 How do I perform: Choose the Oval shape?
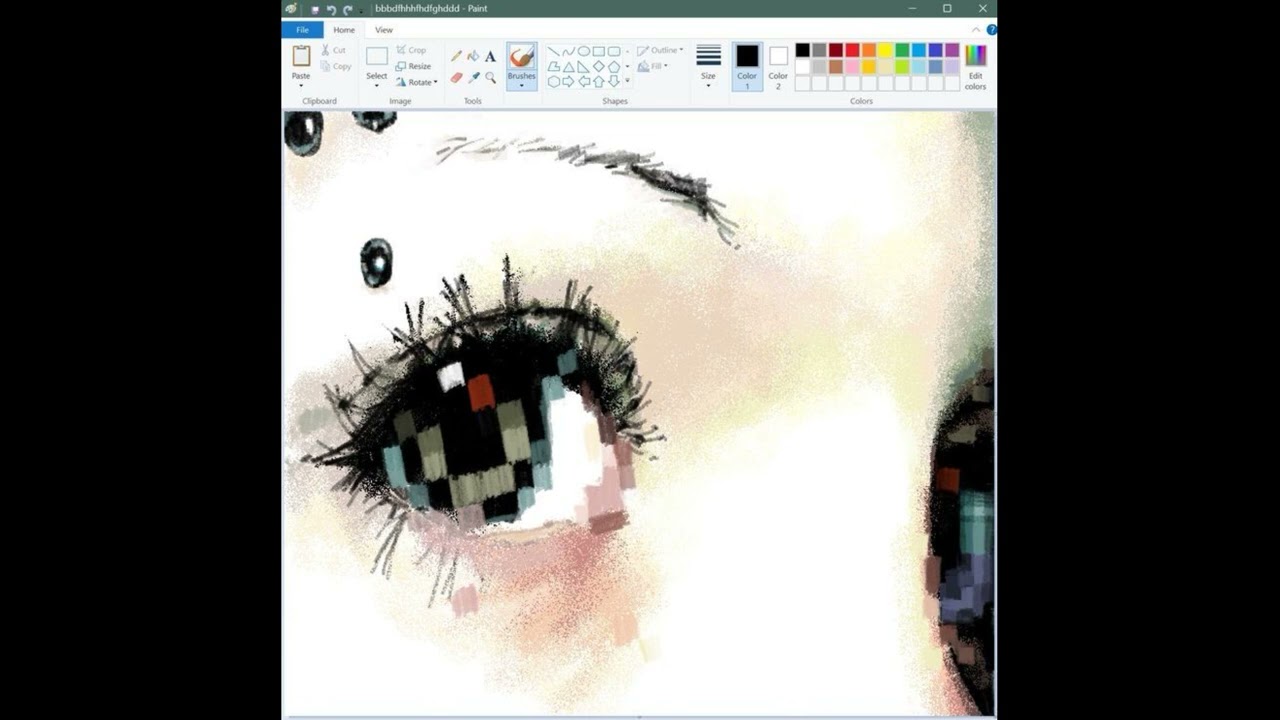(x=584, y=51)
